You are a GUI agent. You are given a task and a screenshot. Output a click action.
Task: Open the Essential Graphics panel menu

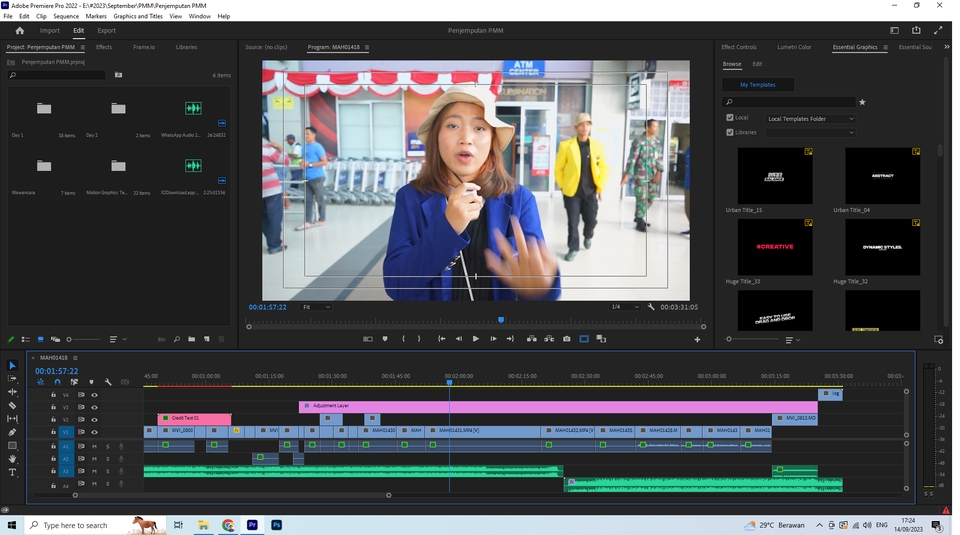point(885,47)
